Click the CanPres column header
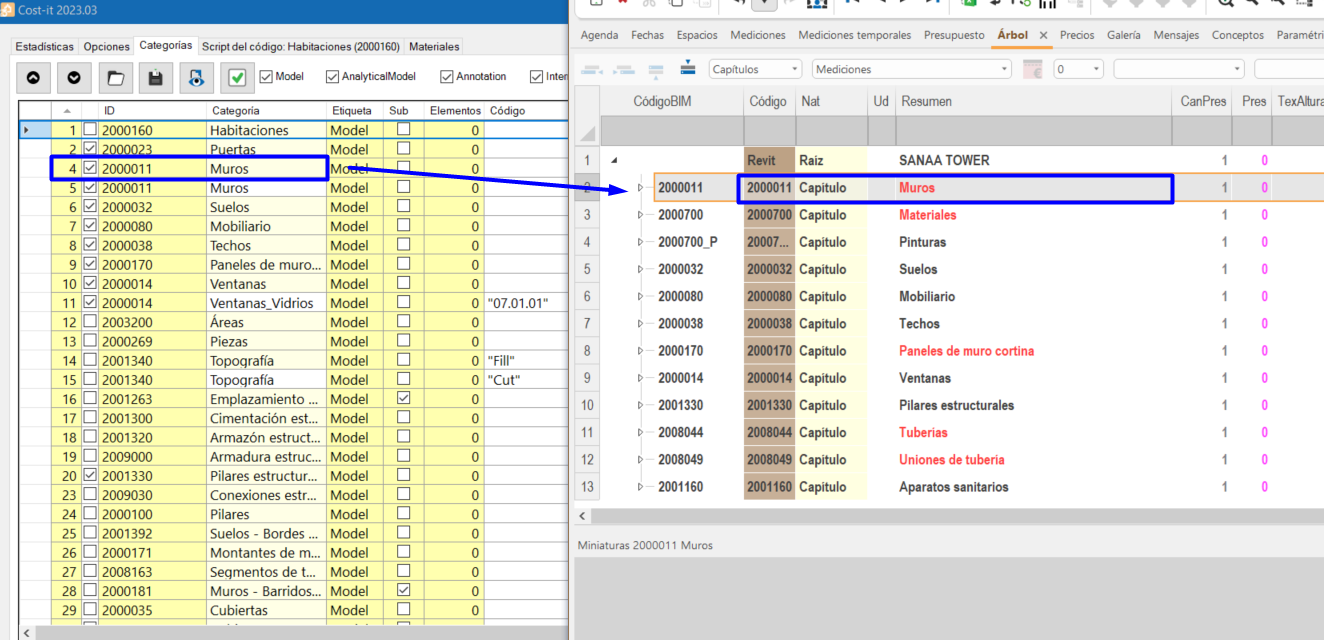Viewport: 1324px width, 640px height. pos(1203,101)
